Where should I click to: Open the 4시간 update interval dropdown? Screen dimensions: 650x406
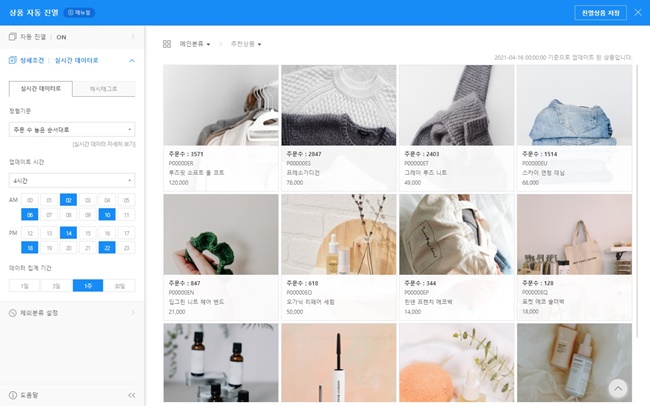point(72,180)
